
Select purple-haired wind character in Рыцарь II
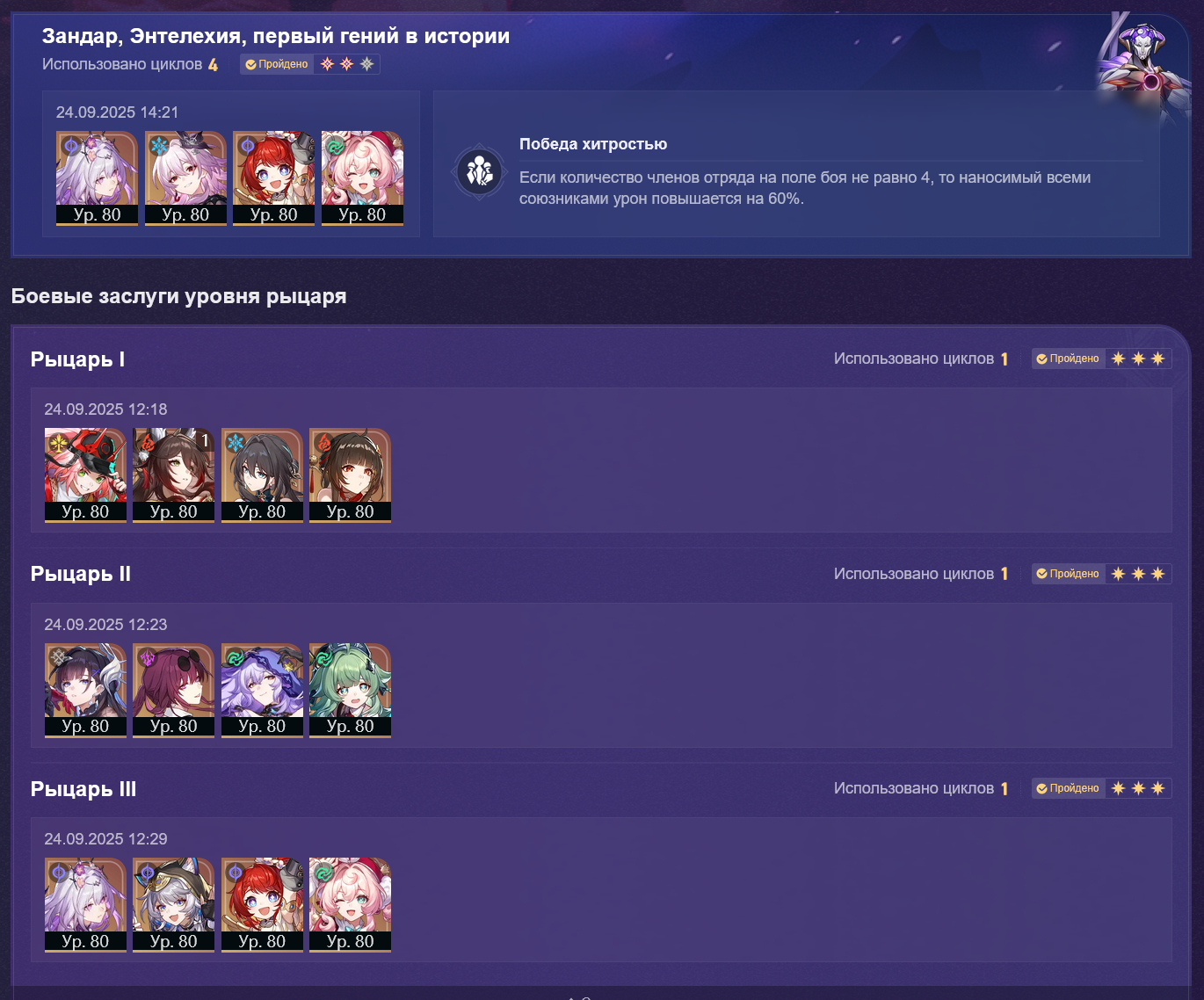point(262,691)
